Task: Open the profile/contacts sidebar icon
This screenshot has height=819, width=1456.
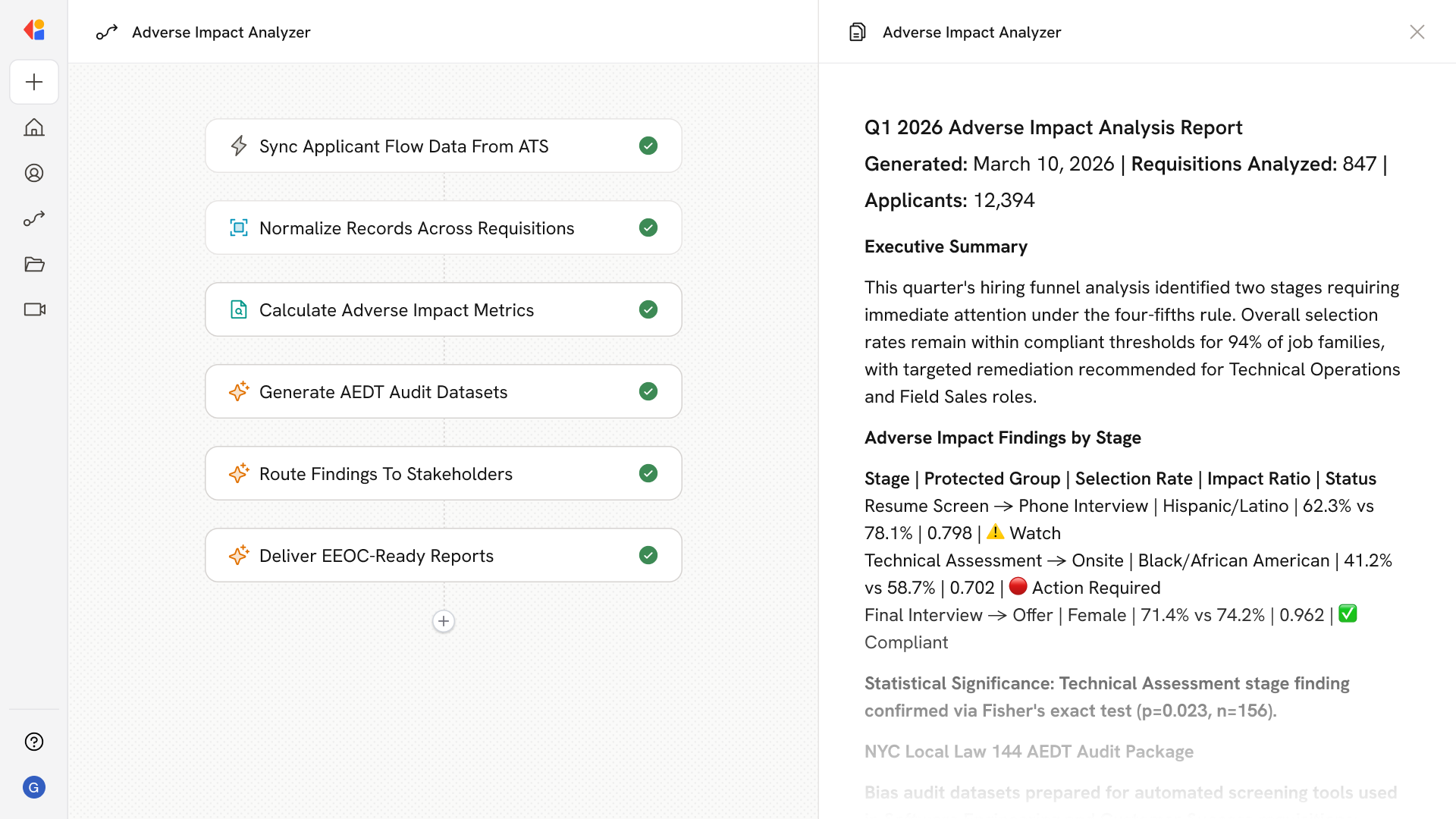Action: 34,173
